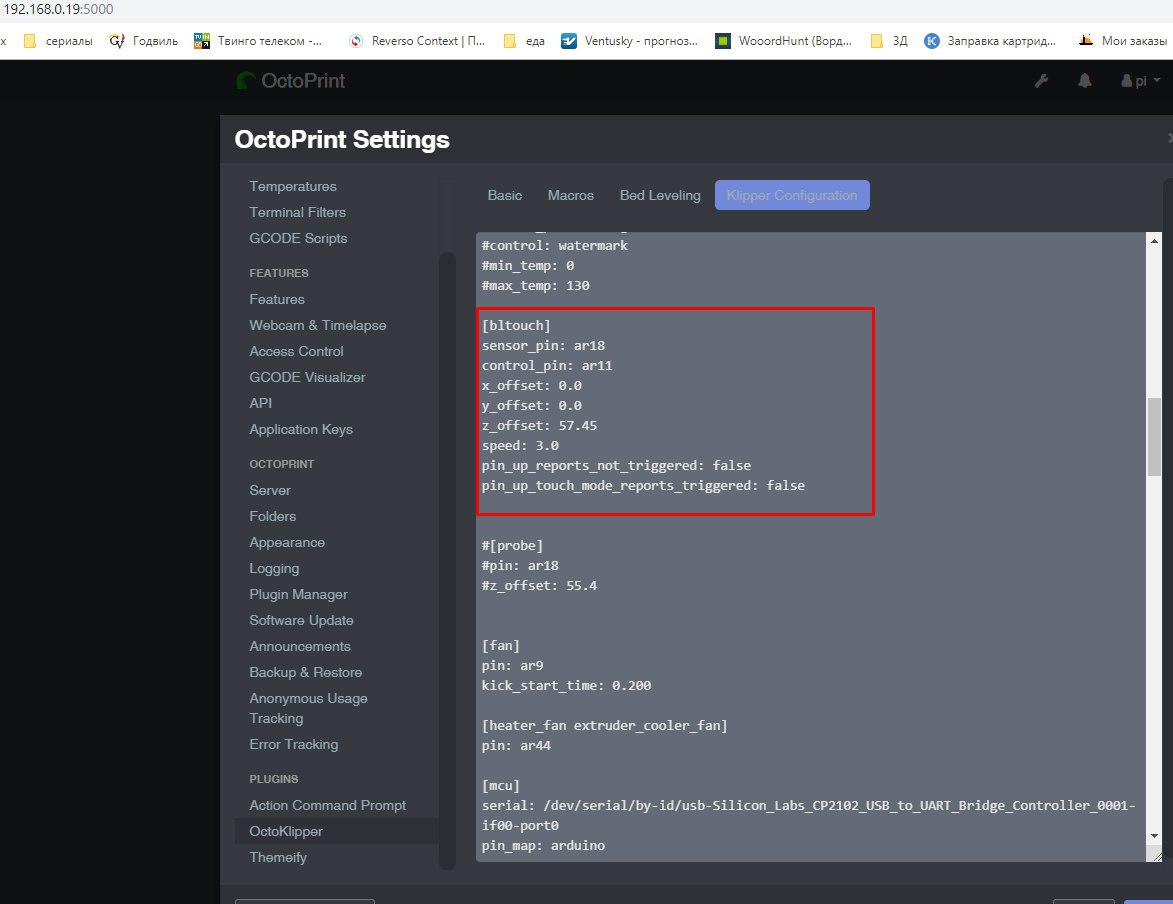Open notifications bell icon

point(1085,81)
